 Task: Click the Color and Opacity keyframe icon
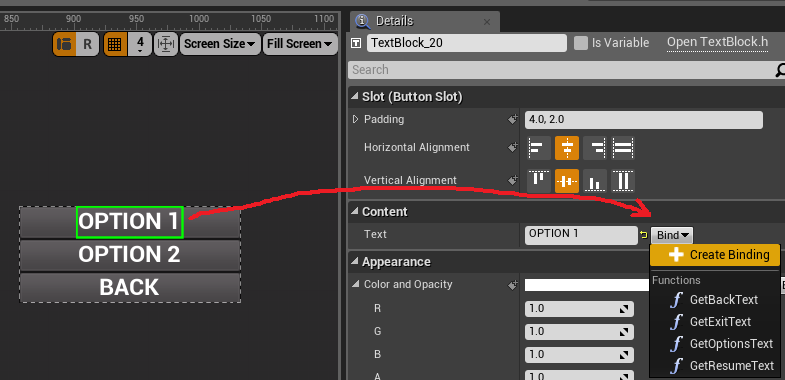pyautogui.click(x=512, y=285)
